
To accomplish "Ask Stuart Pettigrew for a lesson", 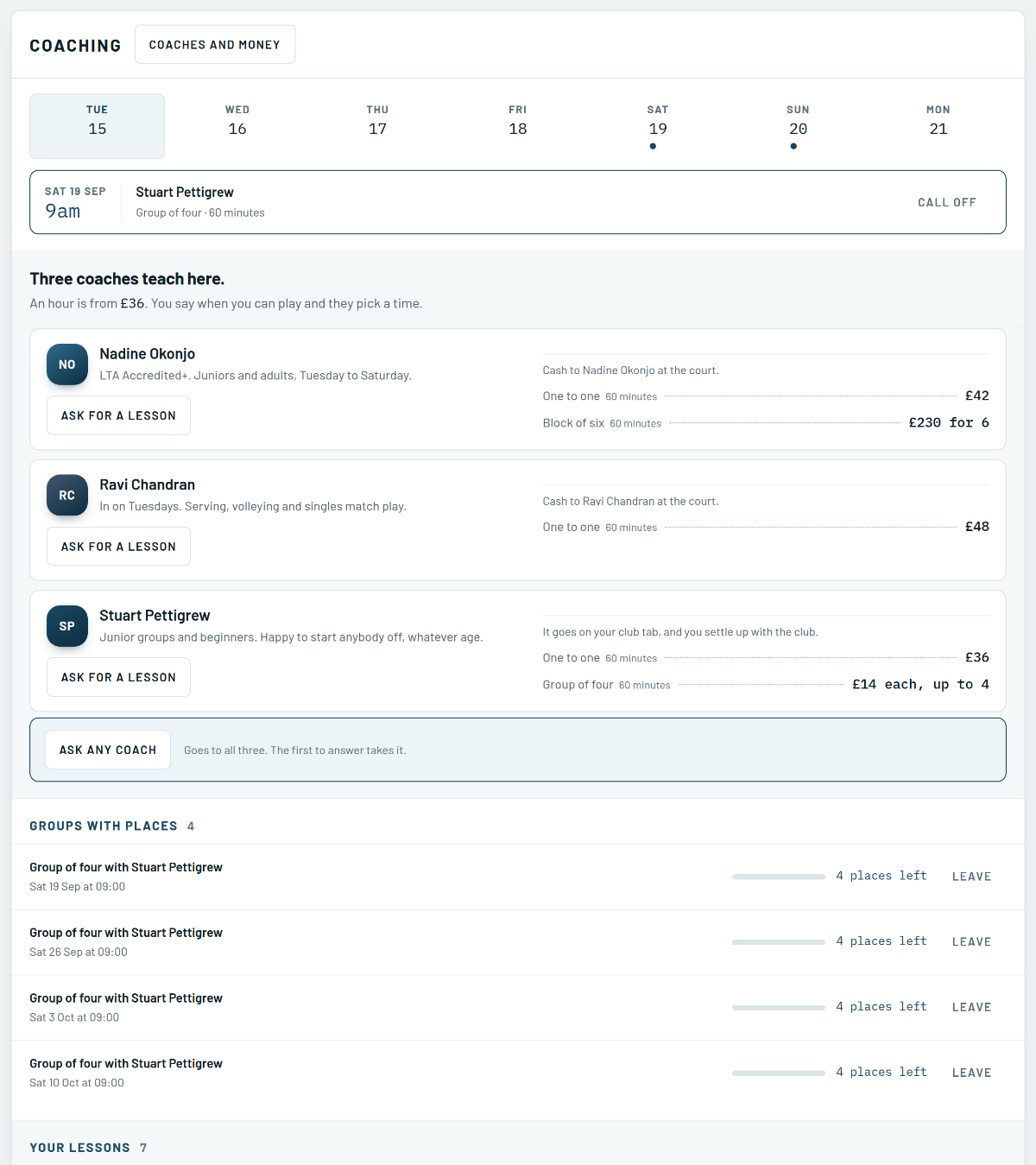I will point(118,677).
